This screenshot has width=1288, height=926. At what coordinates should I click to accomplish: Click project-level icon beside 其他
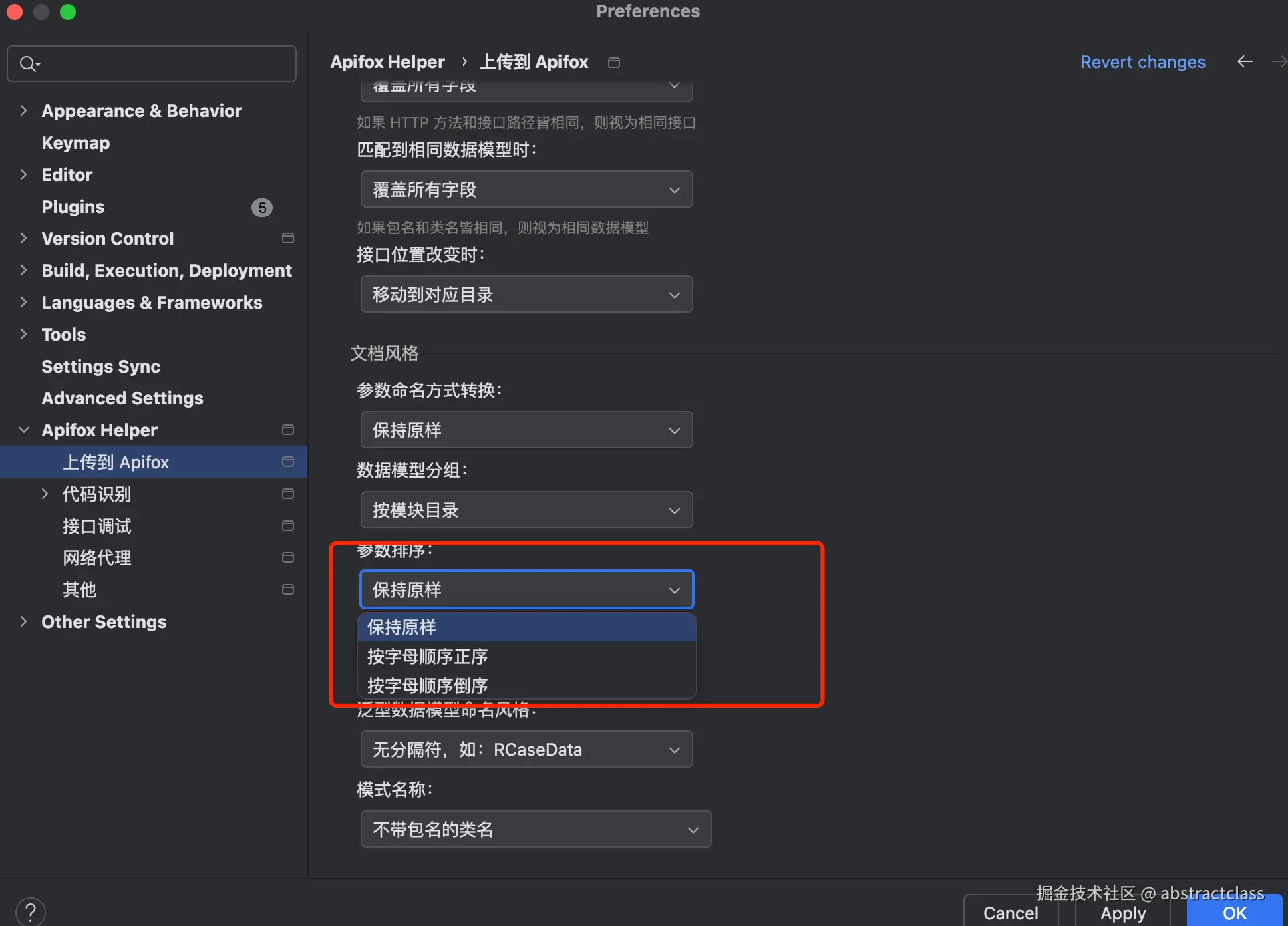pyautogui.click(x=288, y=589)
